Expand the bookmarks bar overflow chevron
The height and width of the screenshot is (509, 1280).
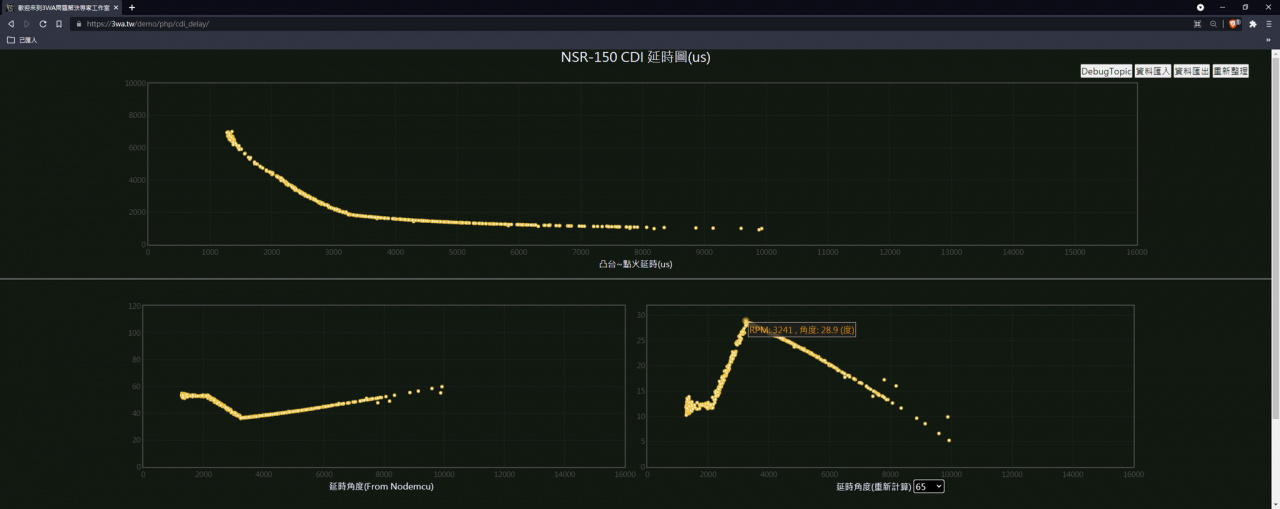[1269, 40]
